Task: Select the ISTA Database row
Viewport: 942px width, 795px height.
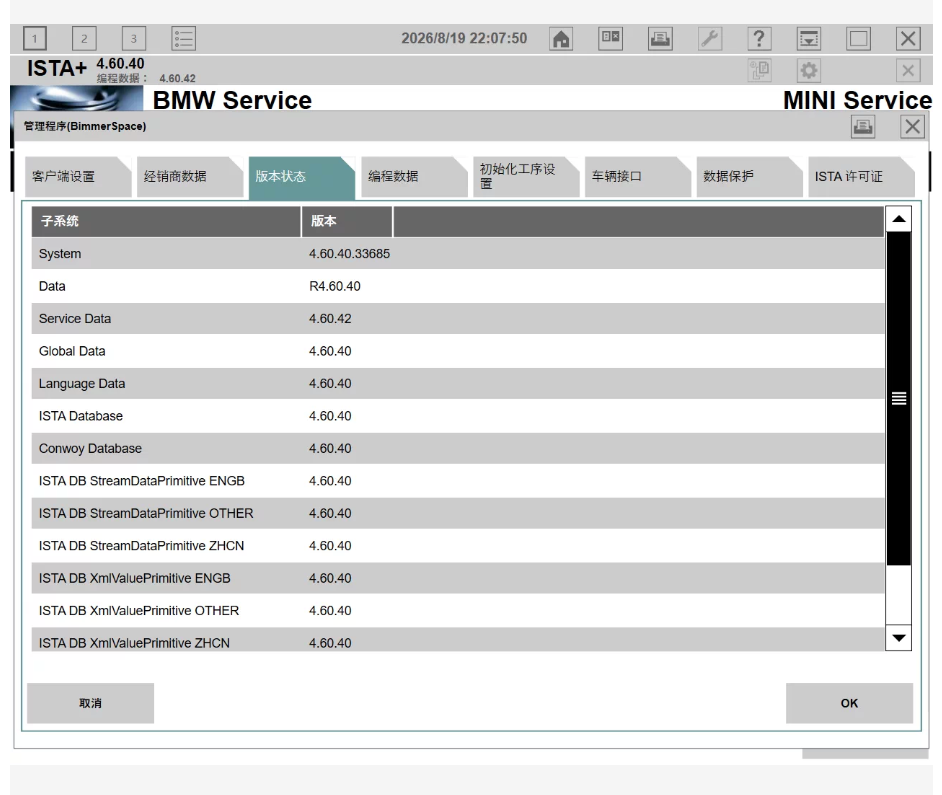Action: point(458,416)
